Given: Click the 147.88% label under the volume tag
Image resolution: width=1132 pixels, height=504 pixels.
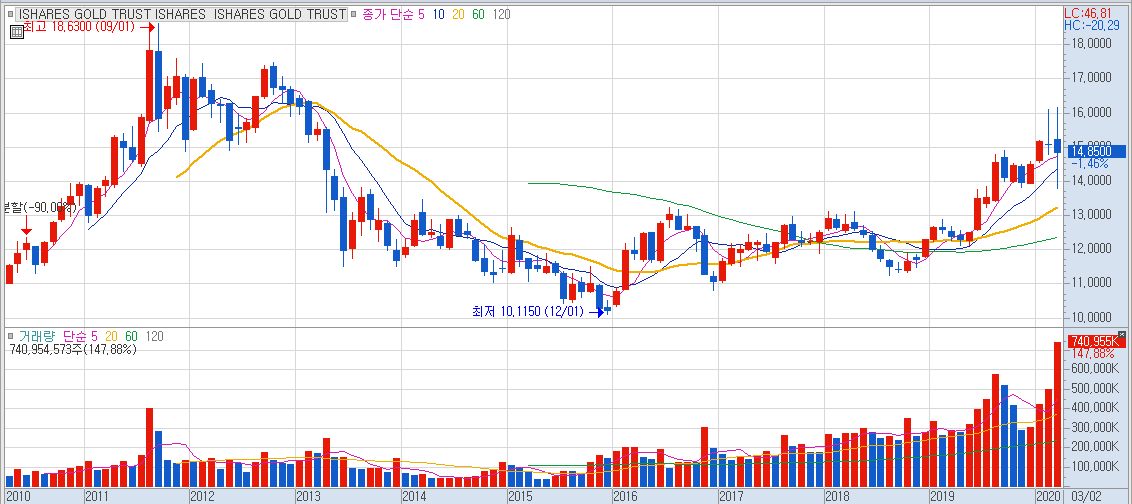Looking at the screenshot, I should click(x=1091, y=354).
